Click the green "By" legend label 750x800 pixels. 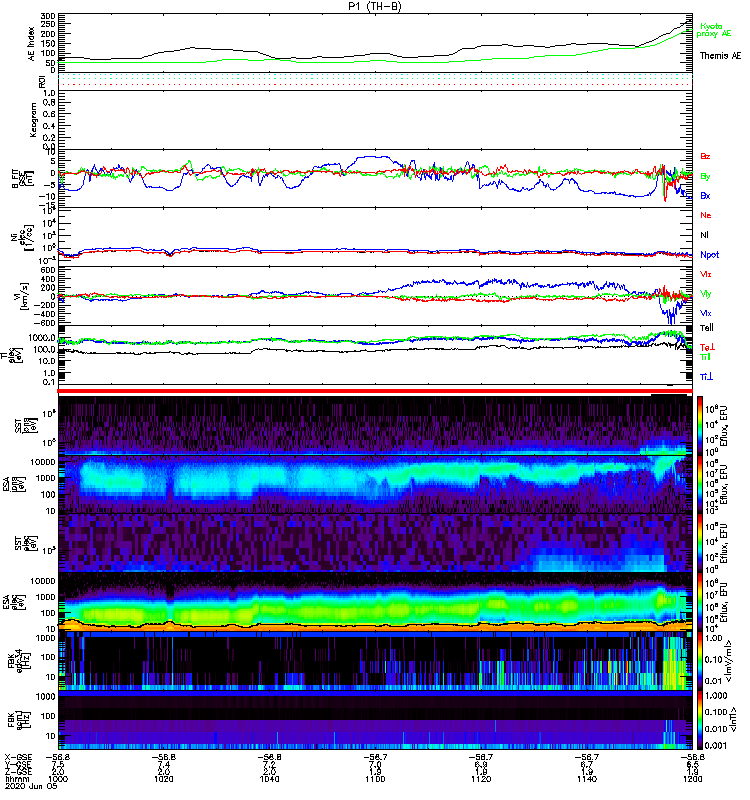click(705, 176)
